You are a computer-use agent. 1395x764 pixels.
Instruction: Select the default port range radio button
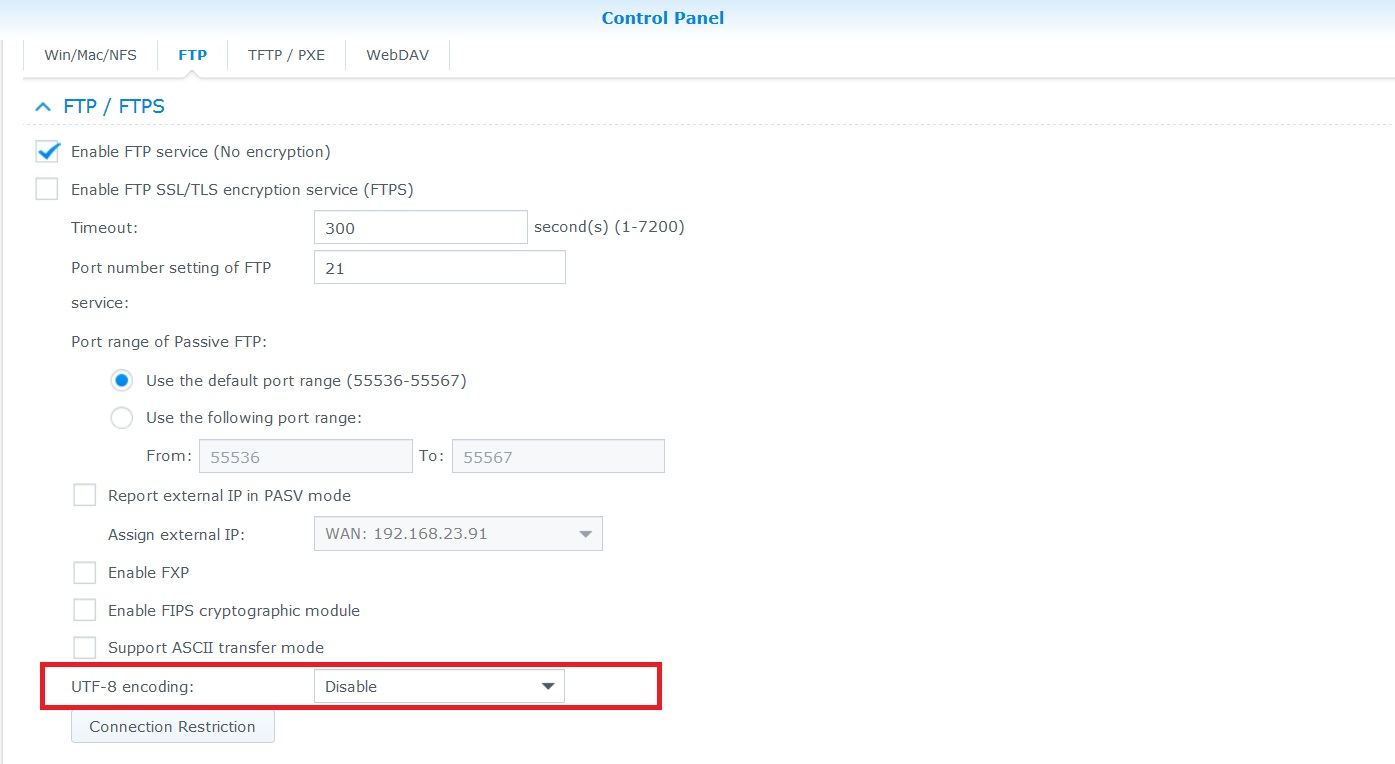point(121,380)
